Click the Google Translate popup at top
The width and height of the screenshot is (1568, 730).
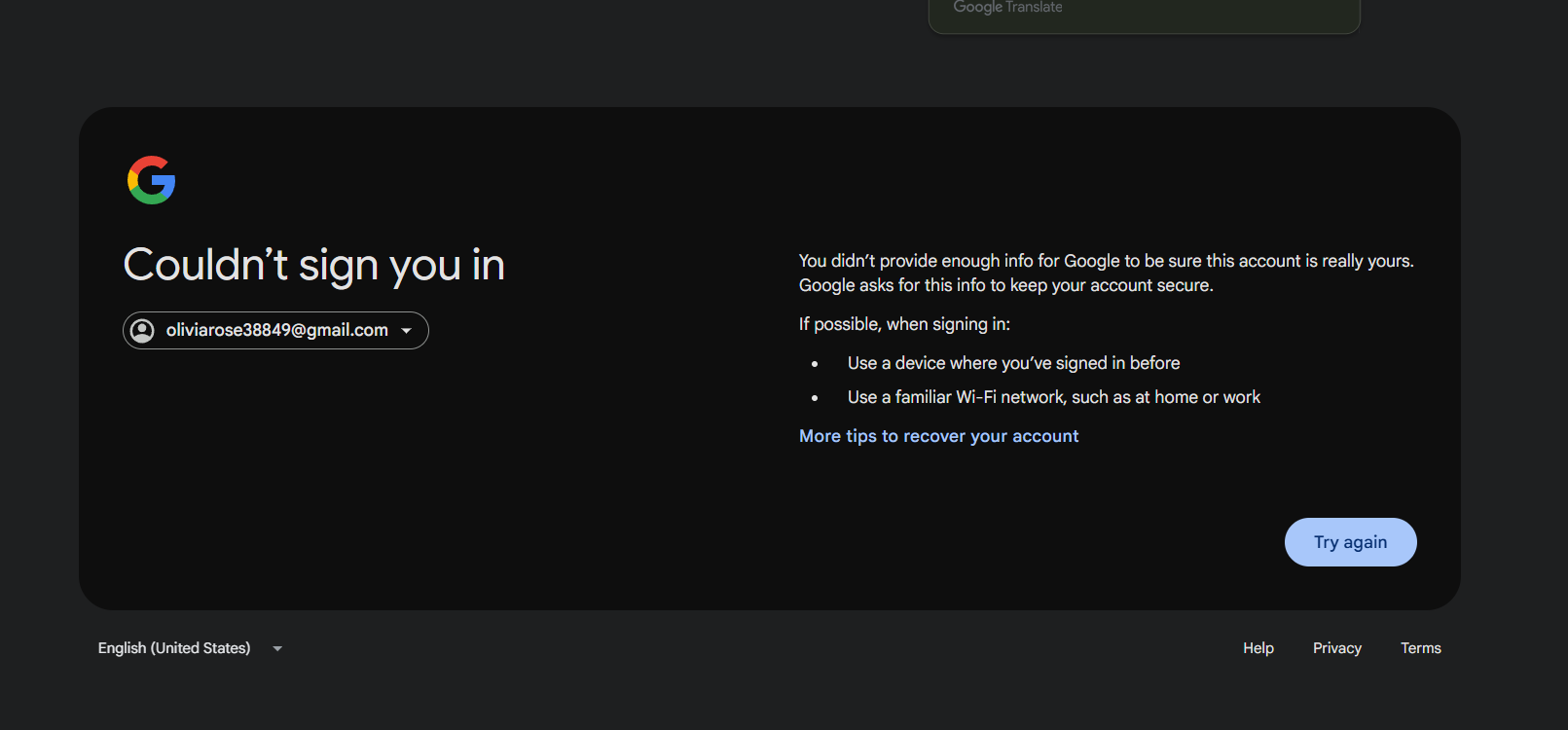coord(1144,15)
